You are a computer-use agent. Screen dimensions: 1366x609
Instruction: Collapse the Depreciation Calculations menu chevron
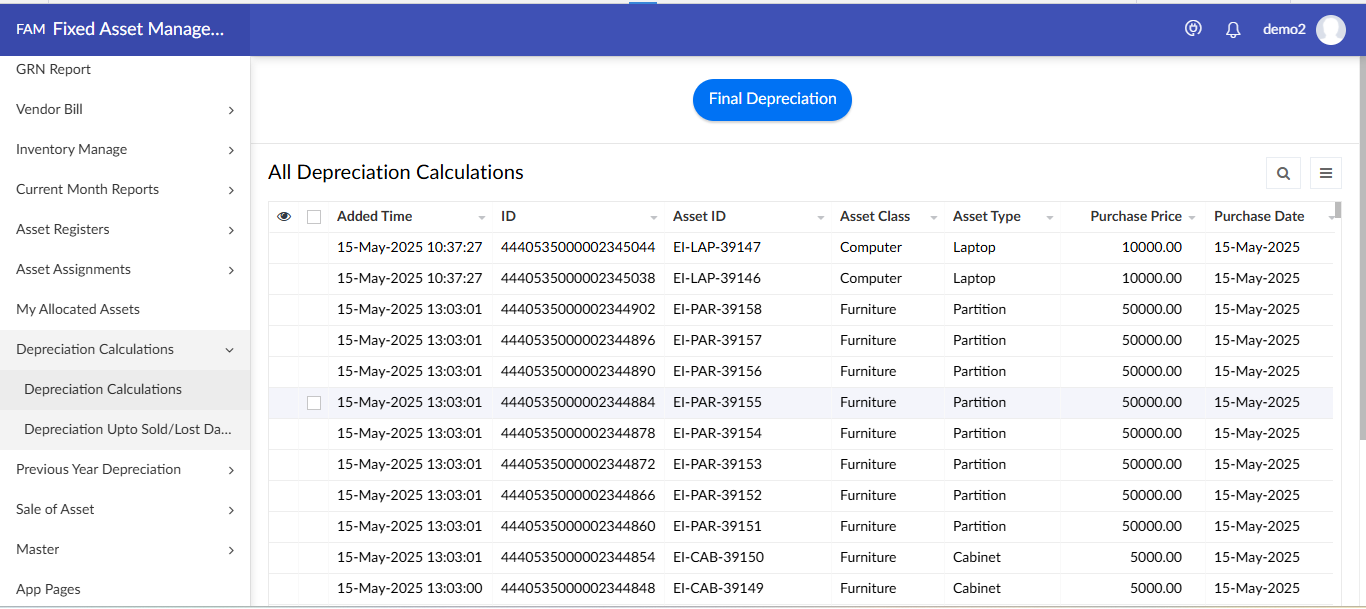click(x=230, y=350)
